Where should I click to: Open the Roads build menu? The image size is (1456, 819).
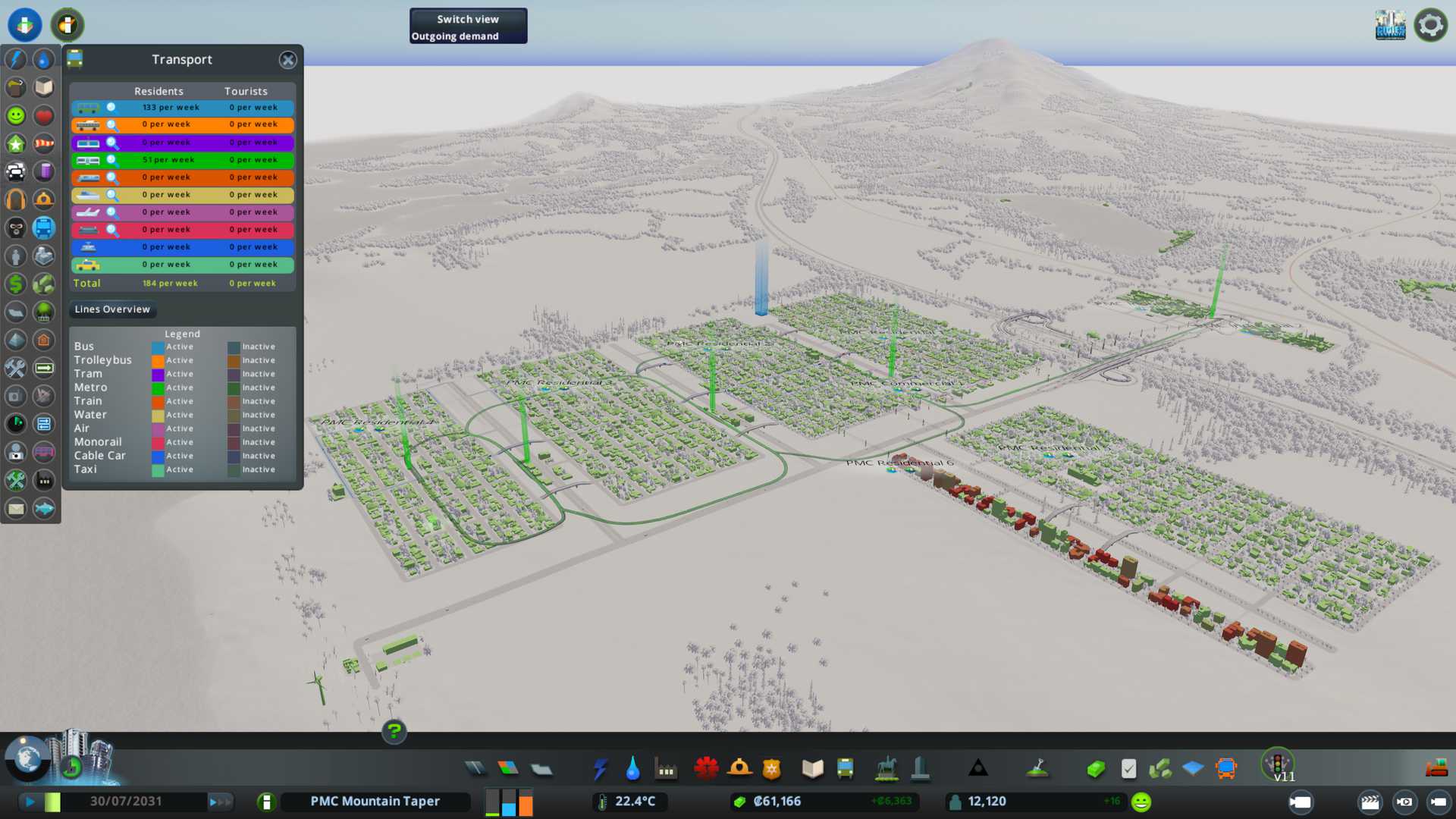[x=475, y=769]
